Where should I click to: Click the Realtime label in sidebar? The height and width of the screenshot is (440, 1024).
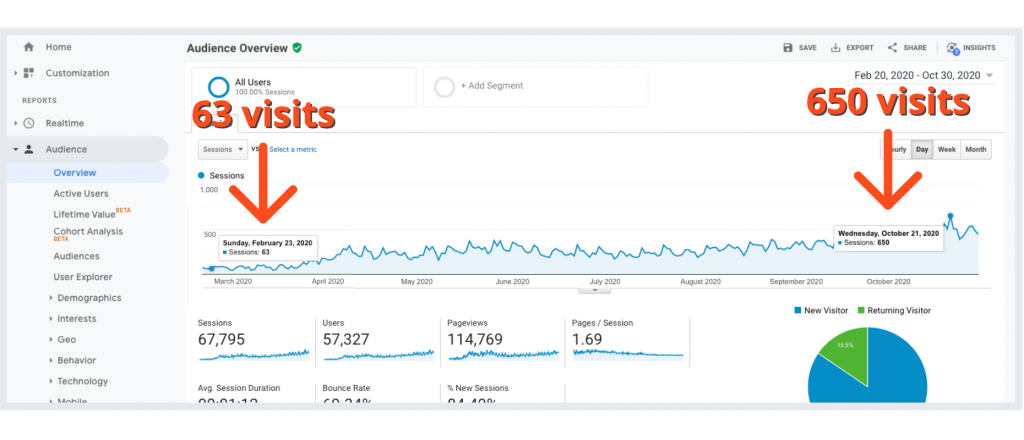click(65, 123)
